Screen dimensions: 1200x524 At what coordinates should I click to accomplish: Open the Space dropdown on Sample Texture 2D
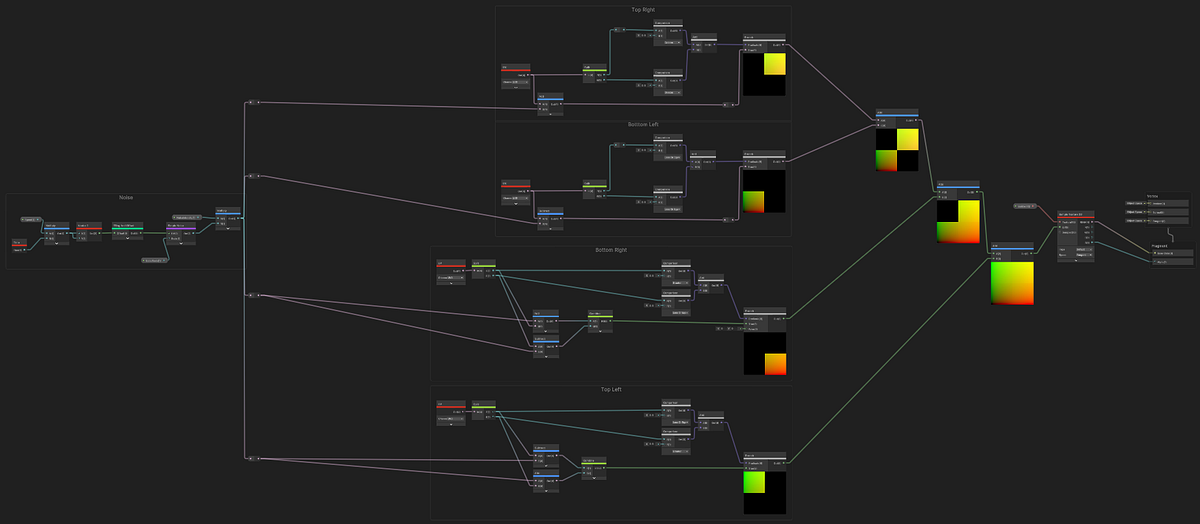pos(1084,255)
